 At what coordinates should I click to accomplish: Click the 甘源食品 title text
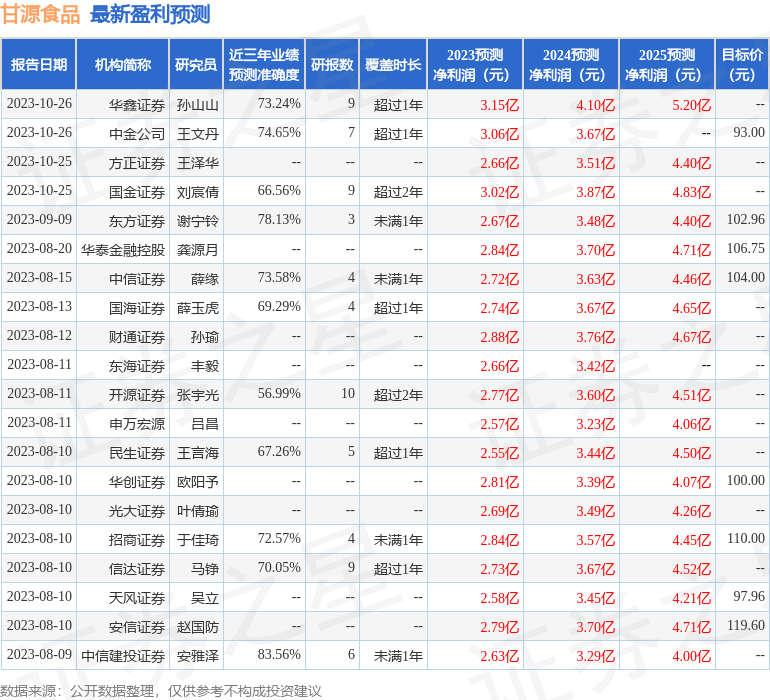[x=40, y=14]
